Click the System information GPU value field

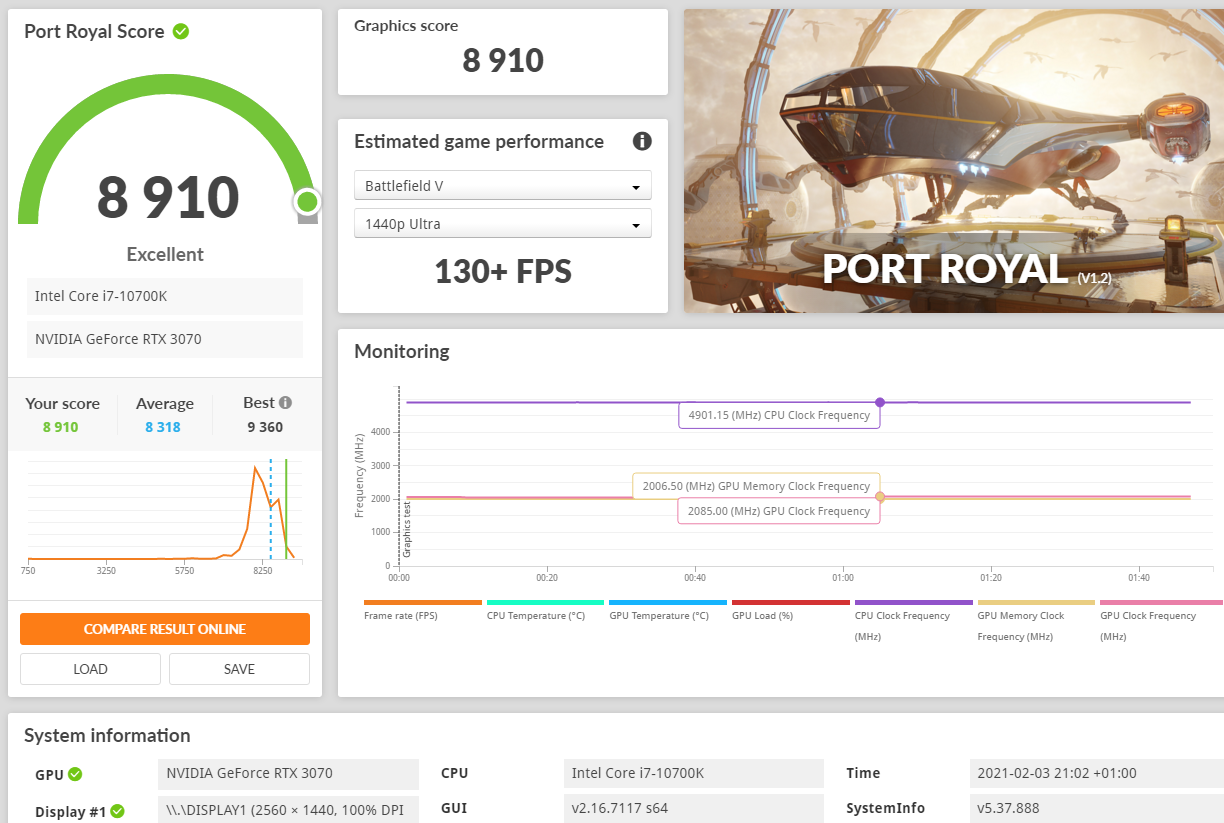tap(288, 773)
